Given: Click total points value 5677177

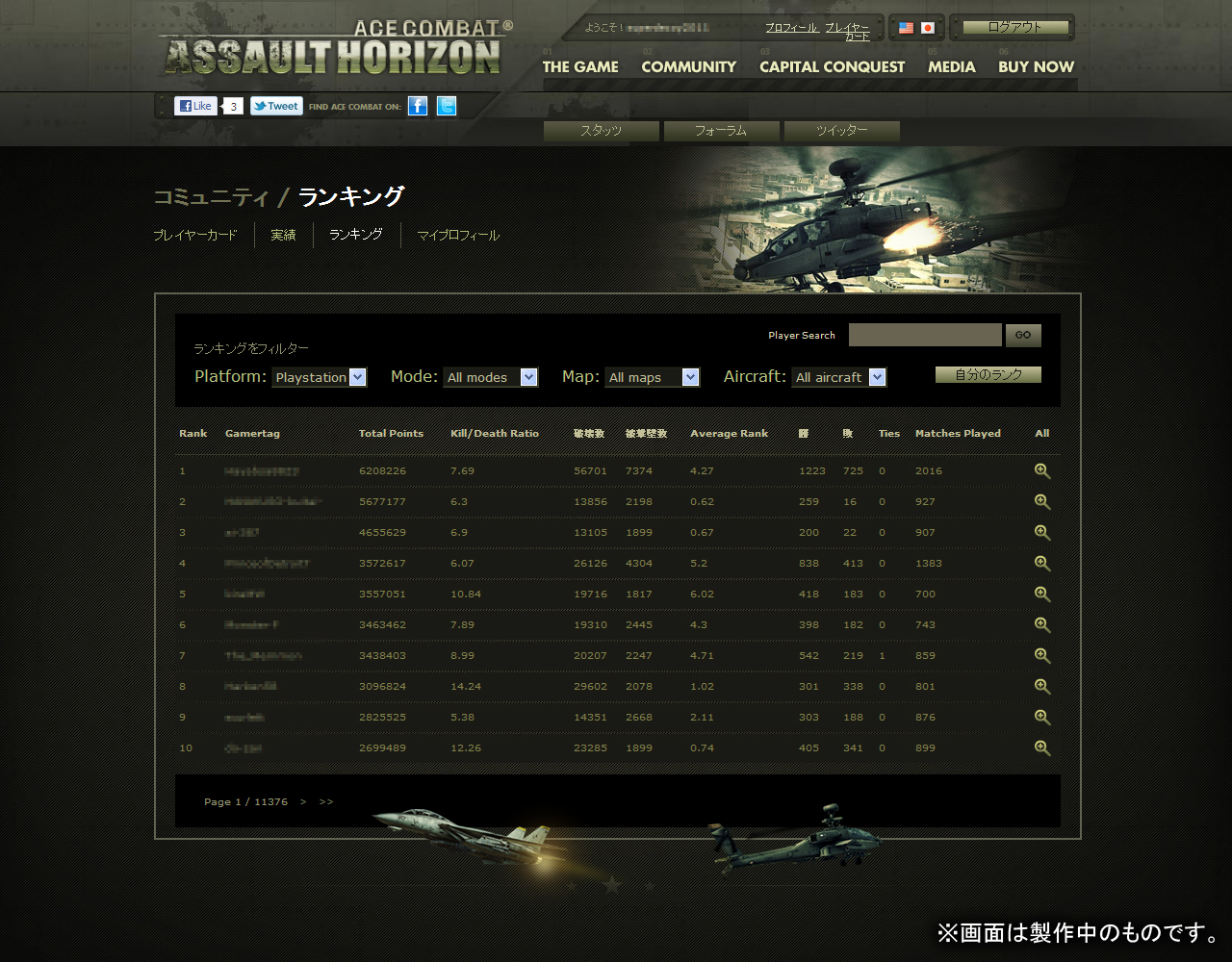Looking at the screenshot, I should [382, 502].
